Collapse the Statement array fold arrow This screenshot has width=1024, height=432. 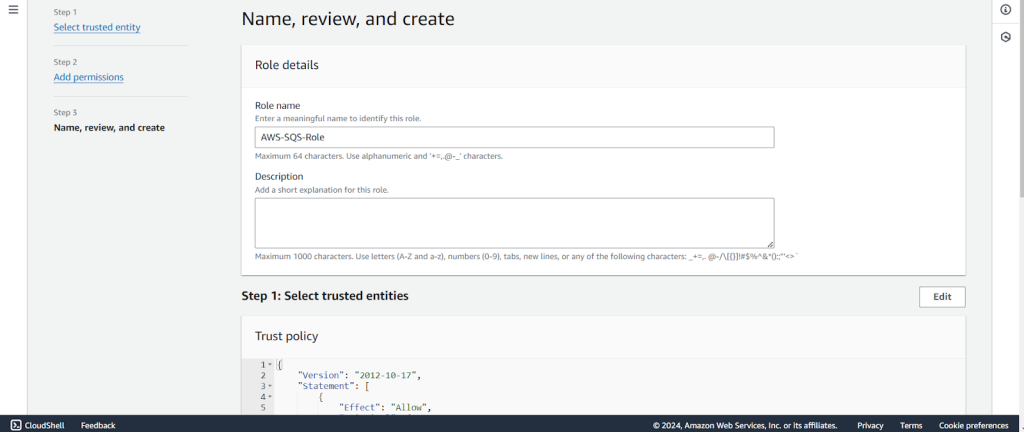pos(270,386)
